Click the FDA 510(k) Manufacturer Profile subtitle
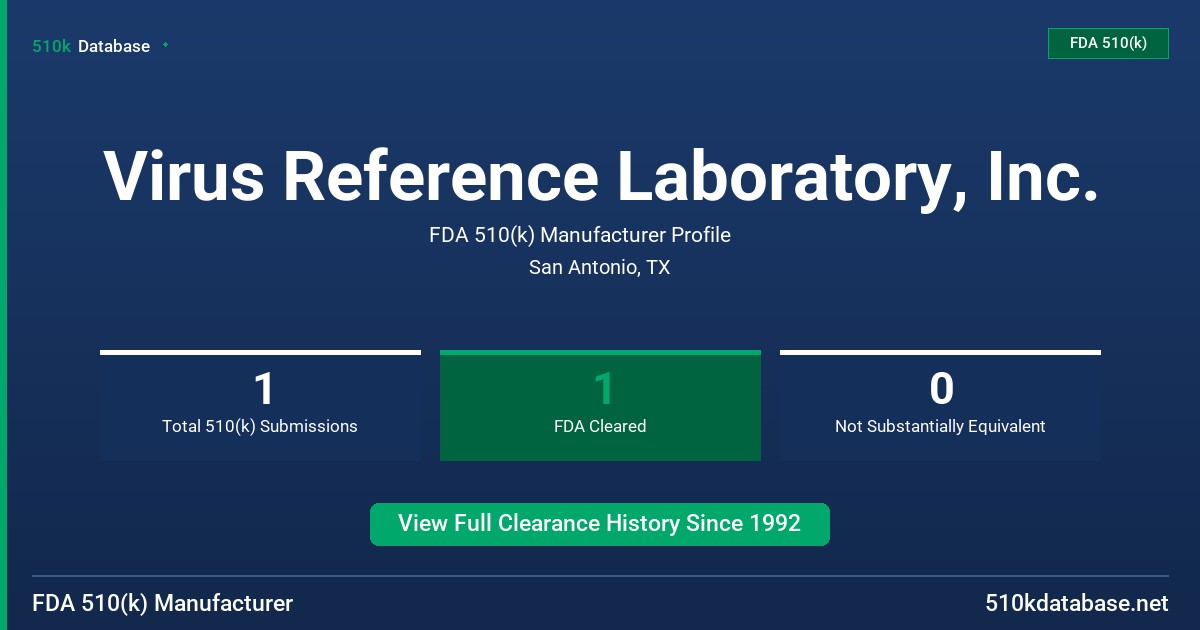 [x=580, y=235]
